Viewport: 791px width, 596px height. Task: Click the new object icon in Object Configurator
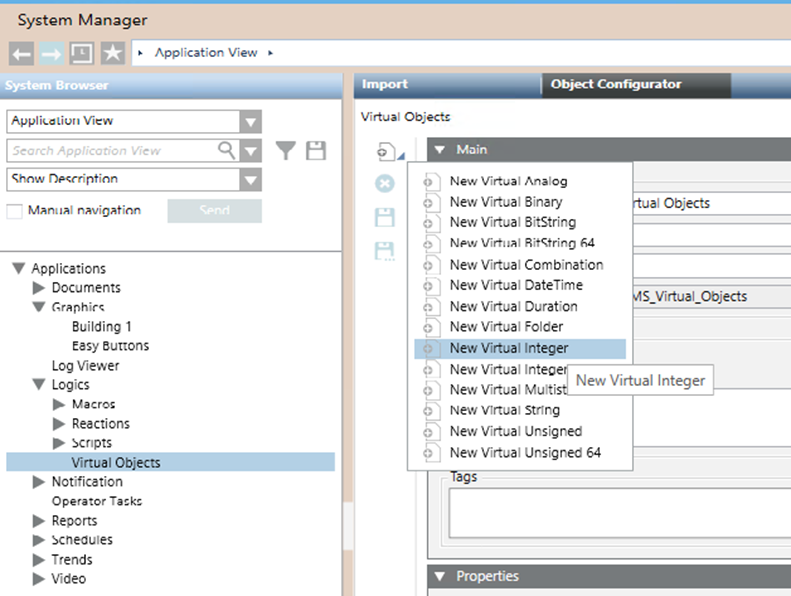pos(385,151)
